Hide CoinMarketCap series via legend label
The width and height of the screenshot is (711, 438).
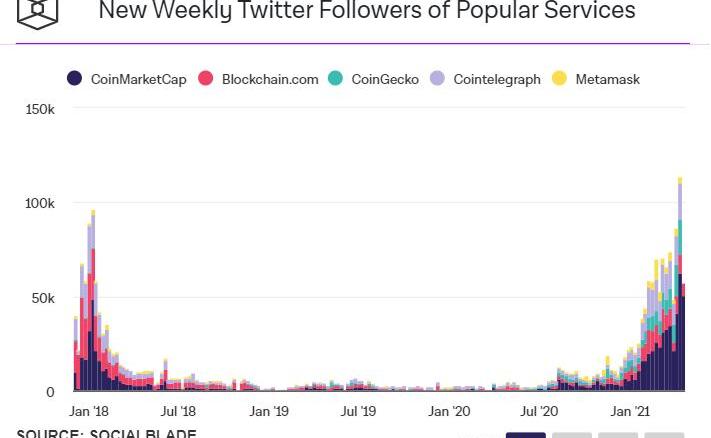[138, 79]
